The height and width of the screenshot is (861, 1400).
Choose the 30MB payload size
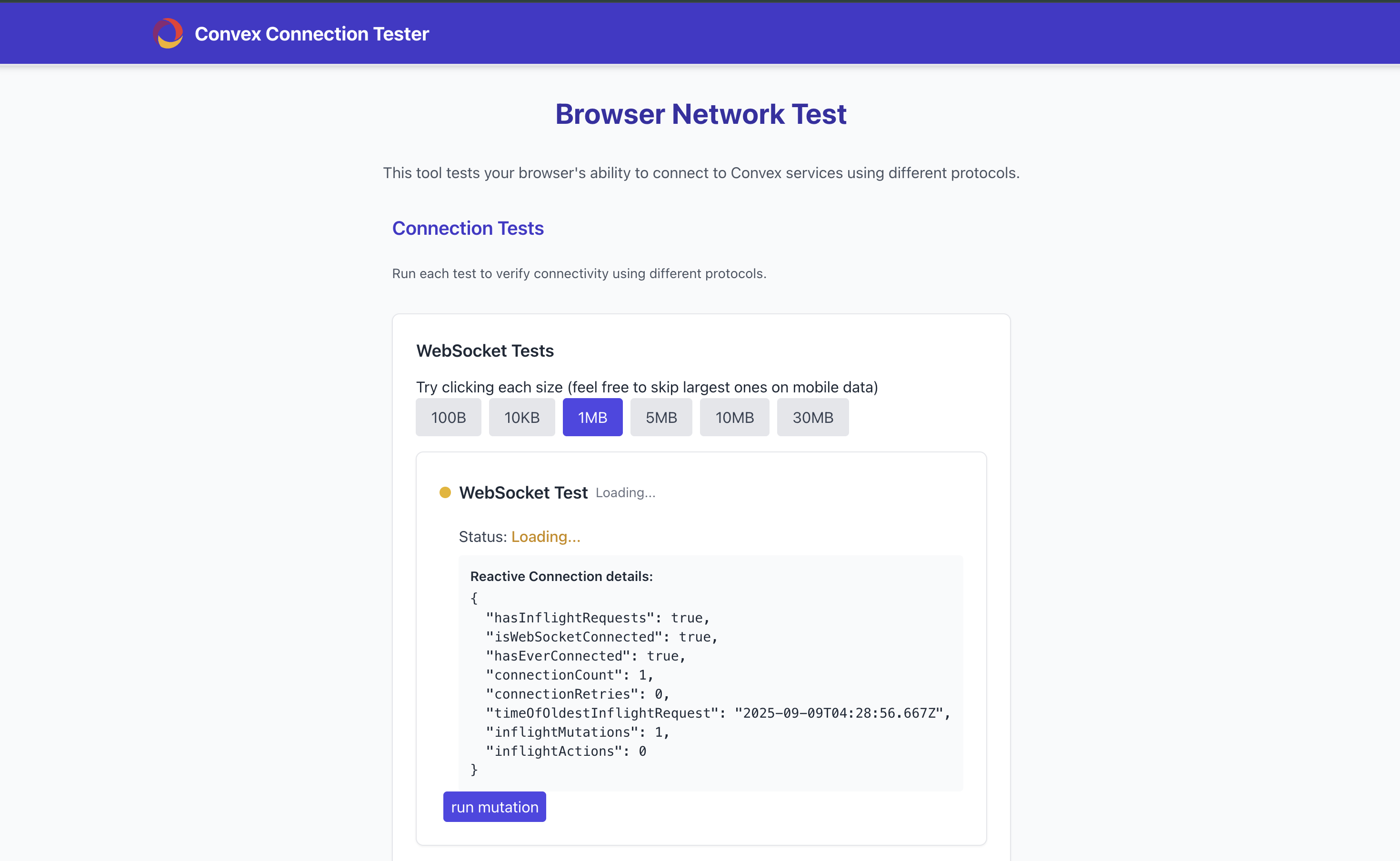tap(812, 417)
